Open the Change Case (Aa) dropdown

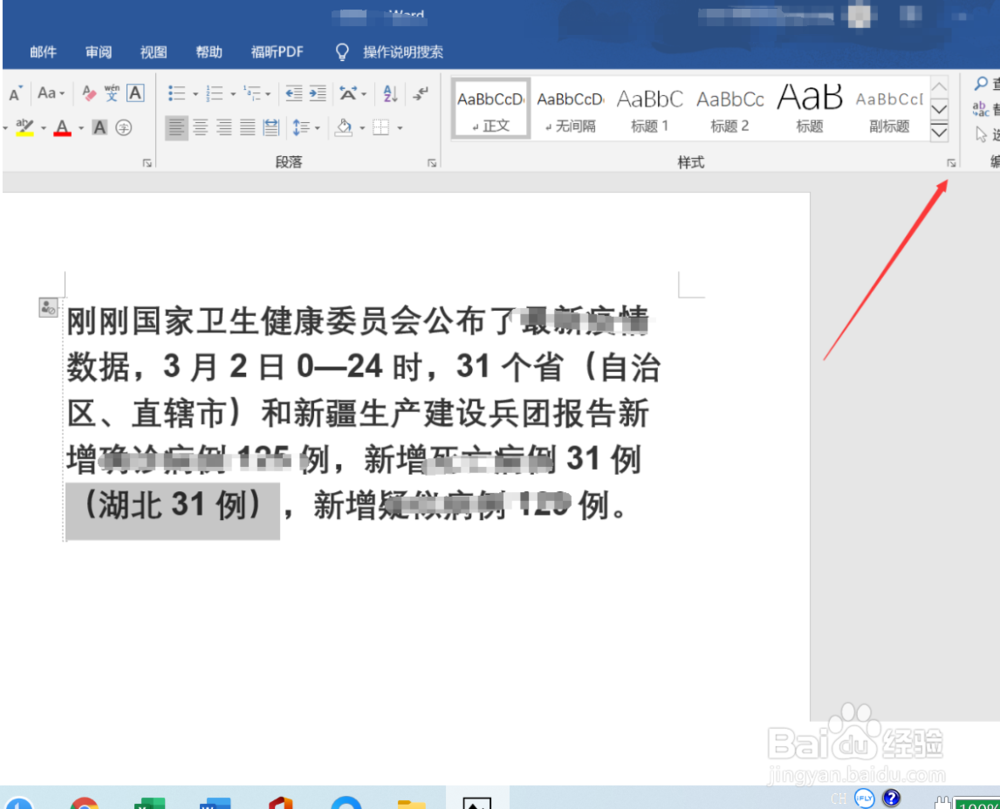pyautogui.click(x=50, y=93)
